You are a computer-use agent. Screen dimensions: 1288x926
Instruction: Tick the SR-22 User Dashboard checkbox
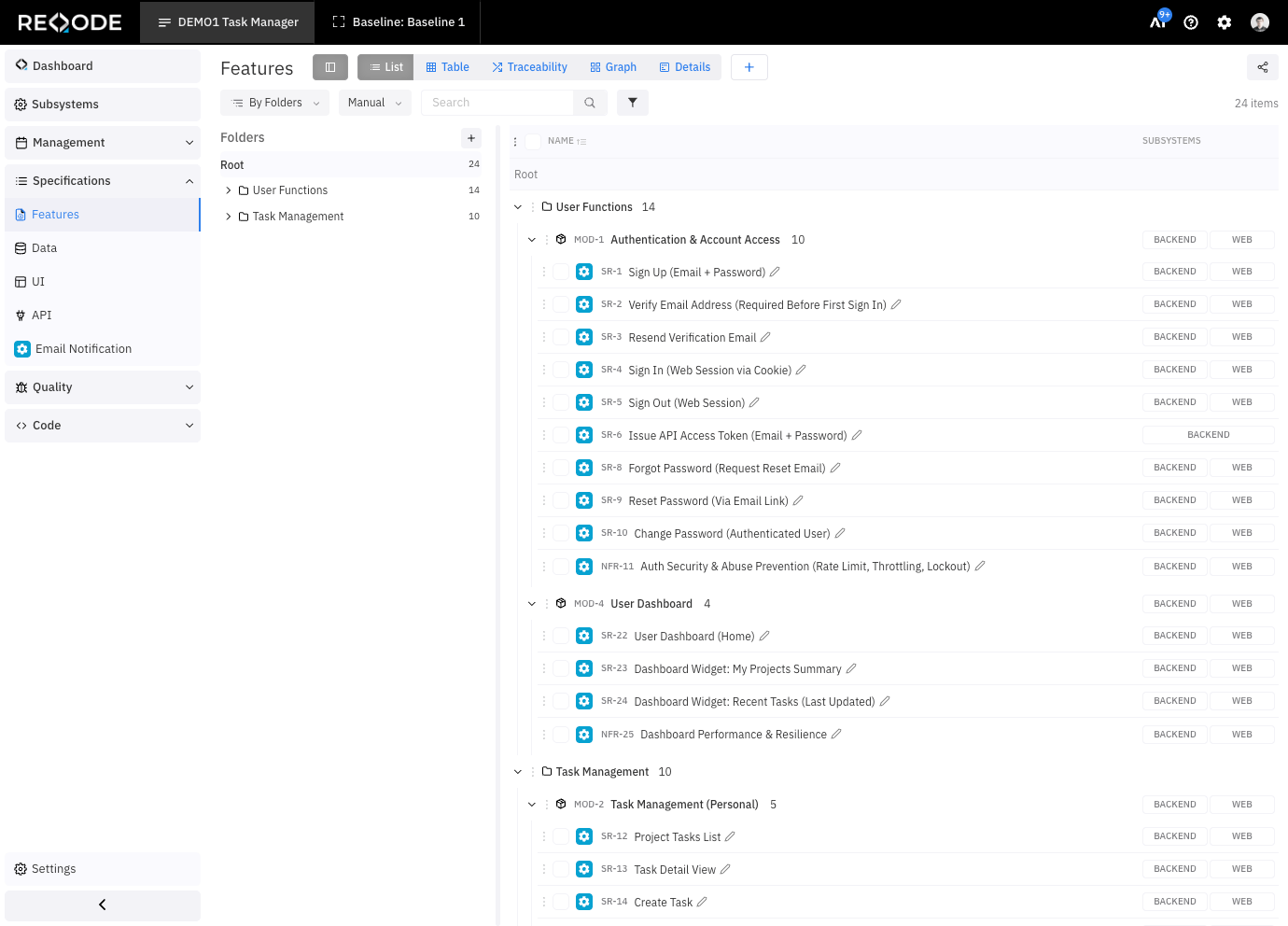click(x=561, y=636)
